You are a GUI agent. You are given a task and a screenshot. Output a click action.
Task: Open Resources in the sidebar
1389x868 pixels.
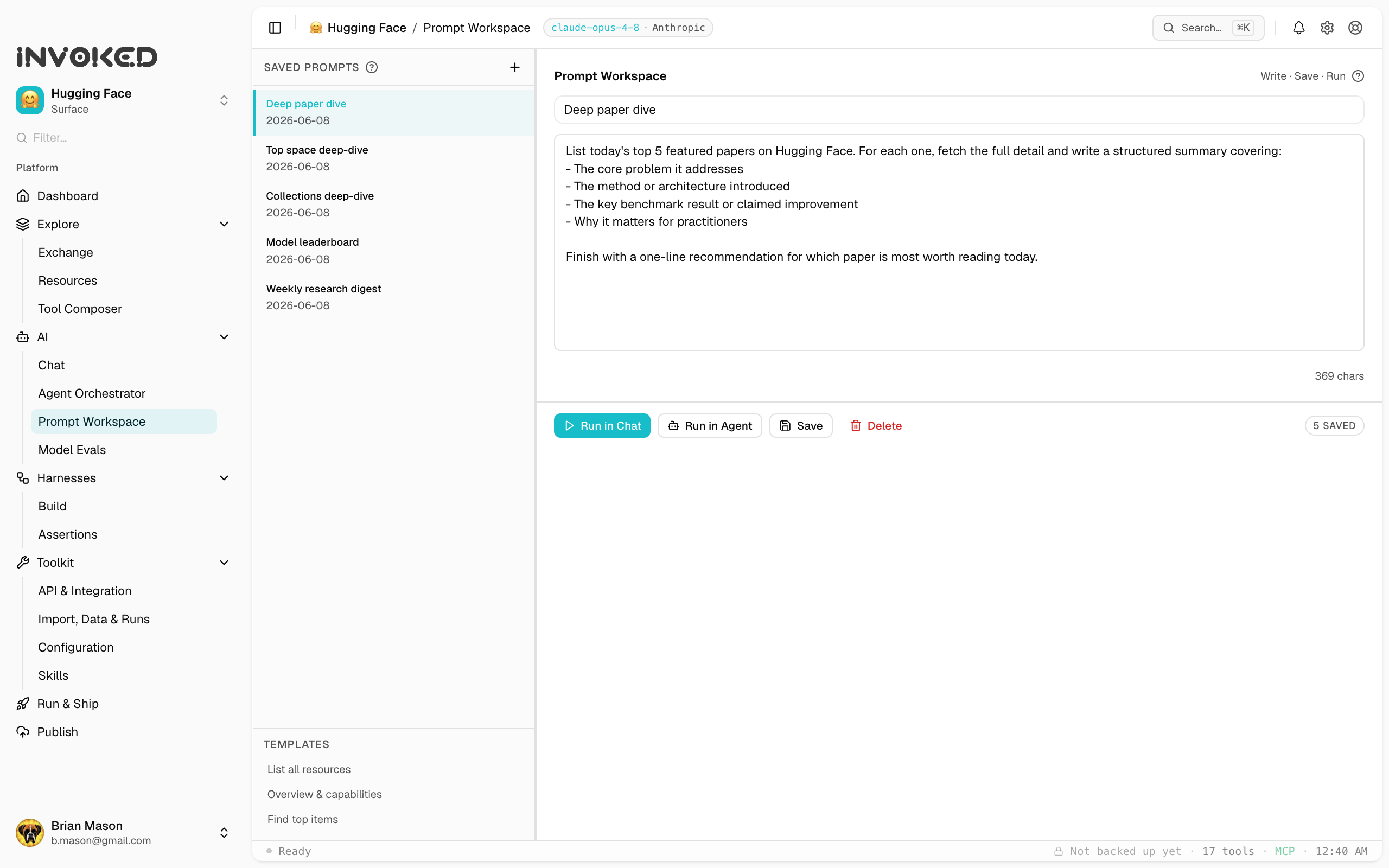(x=68, y=280)
